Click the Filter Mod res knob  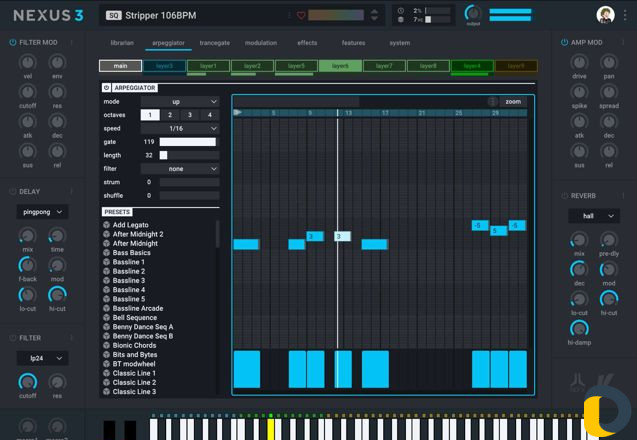coord(57,92)
